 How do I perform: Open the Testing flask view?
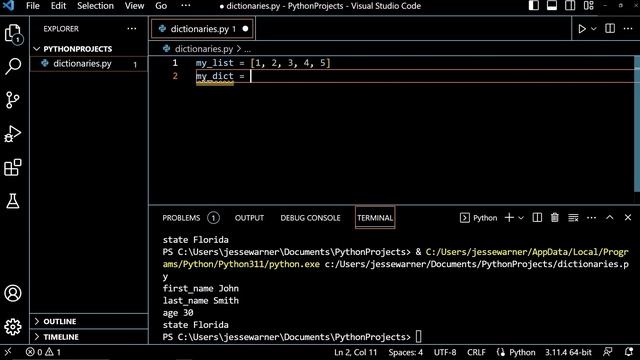pyautogui.click(x=13, y=201)
